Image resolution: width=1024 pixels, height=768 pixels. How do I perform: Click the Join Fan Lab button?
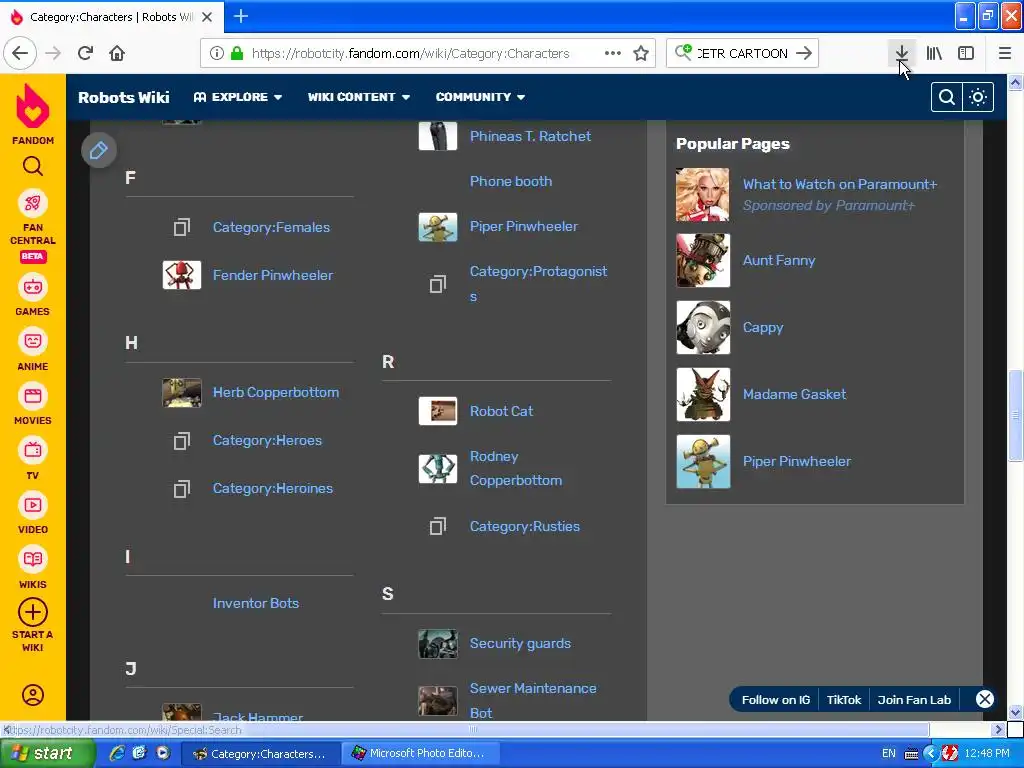[914, 699]
